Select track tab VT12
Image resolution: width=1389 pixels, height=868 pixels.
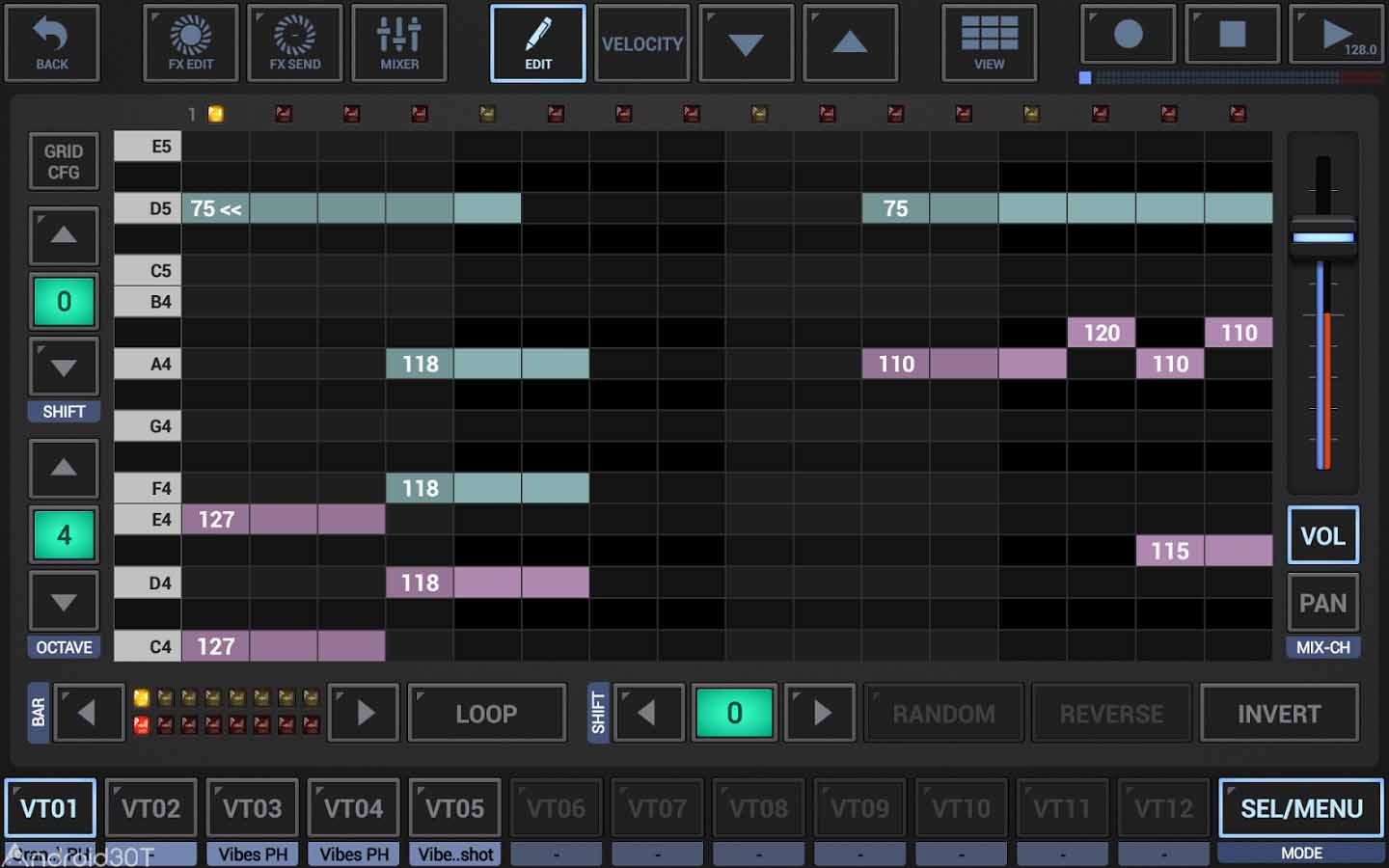pos(1164,808)
